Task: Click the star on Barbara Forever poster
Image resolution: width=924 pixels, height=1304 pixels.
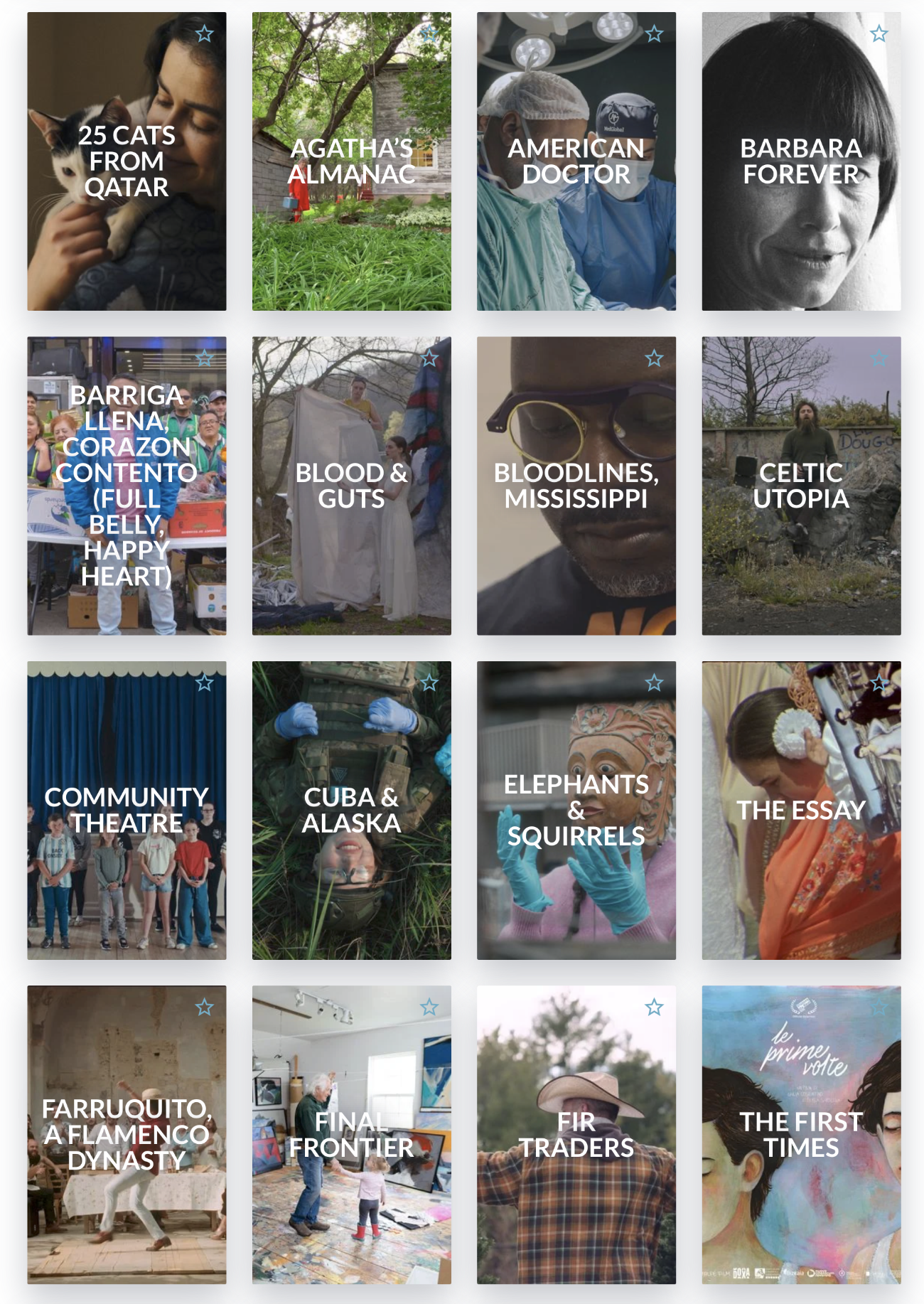Action: pos(879,33)
